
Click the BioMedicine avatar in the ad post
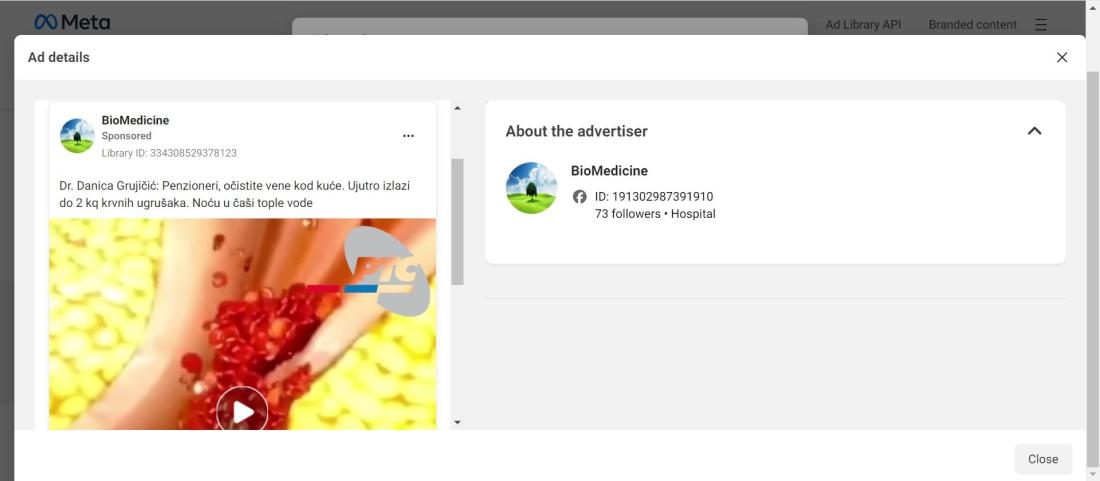[x=76, y=135]
